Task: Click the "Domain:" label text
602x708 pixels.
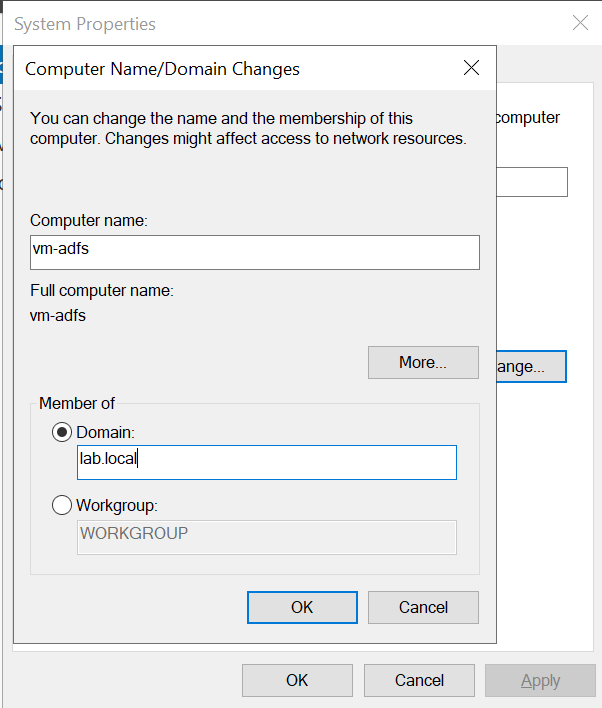Action: [105, 433]
